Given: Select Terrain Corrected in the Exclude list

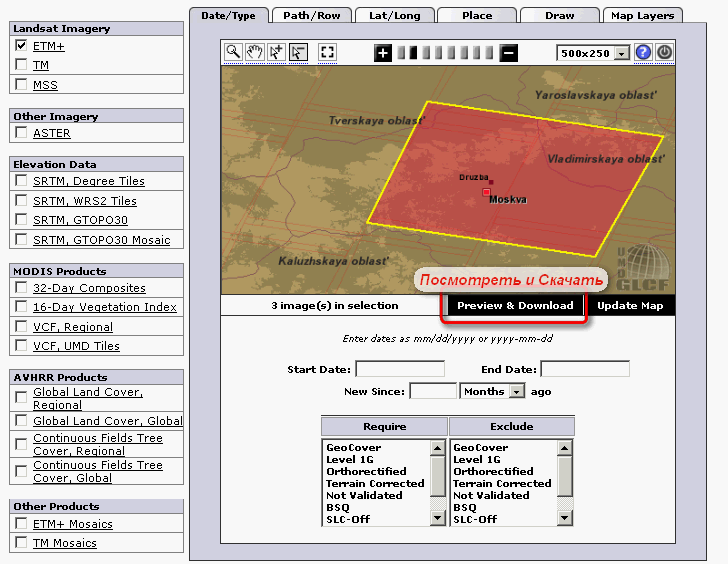Looking at the screenshot, I should [x=502, y=483].
